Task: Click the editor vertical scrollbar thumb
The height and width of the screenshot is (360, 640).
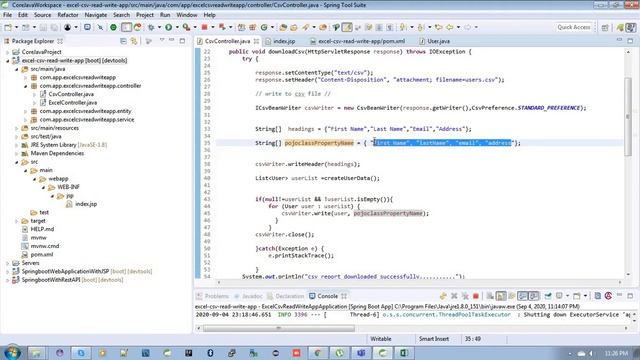Action: click(x=628, y=116)
